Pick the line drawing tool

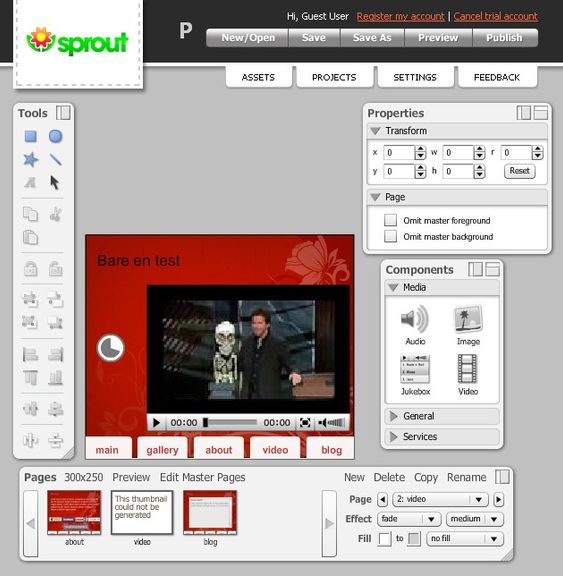click(55, 159)
